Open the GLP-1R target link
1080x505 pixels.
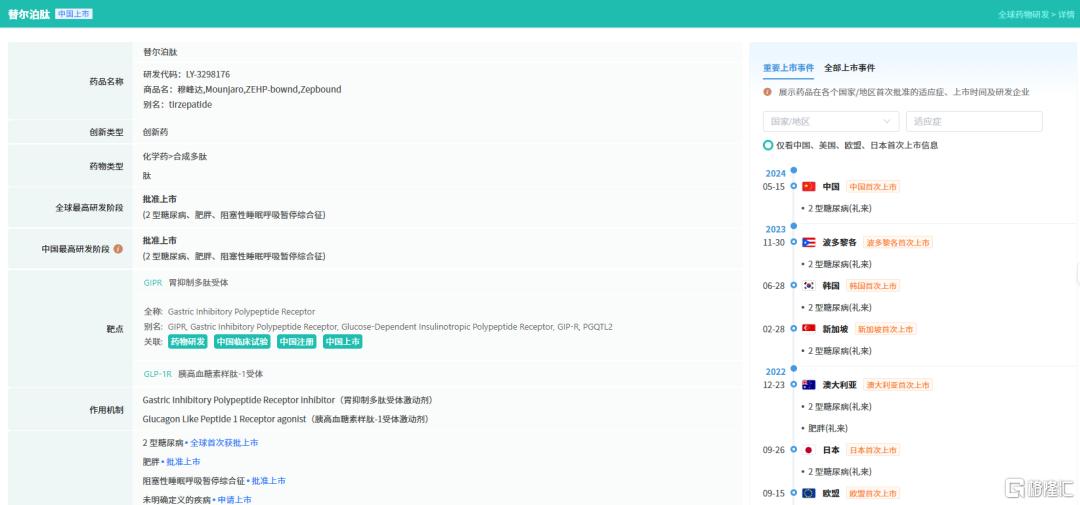coord(157,374)
